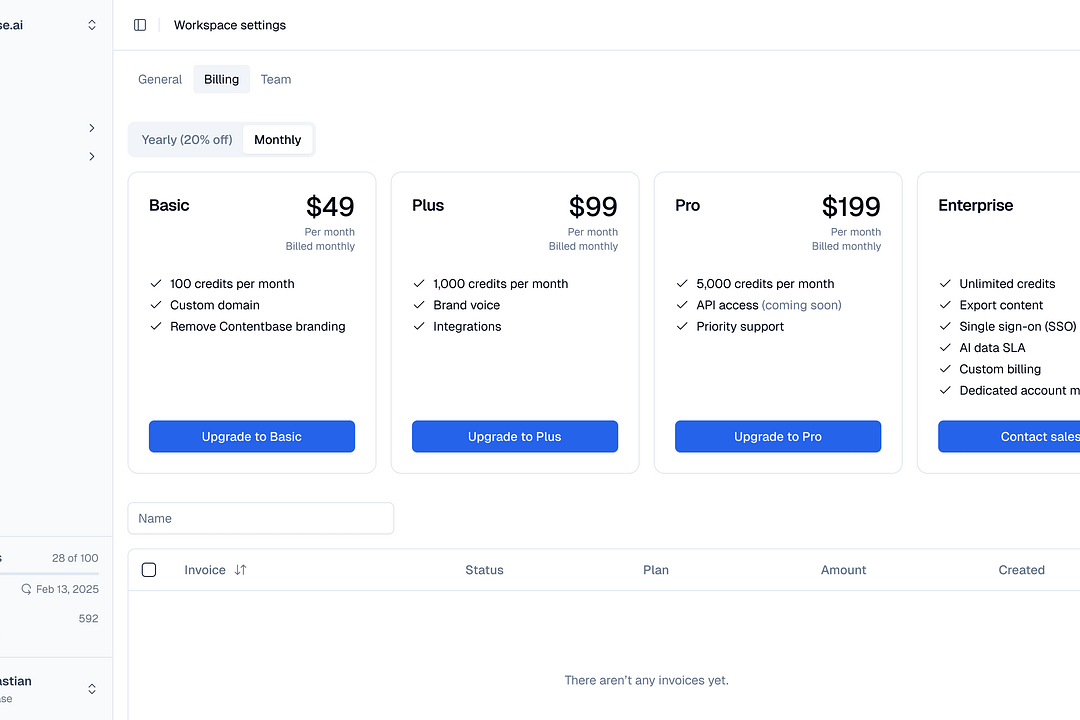The width and height of the screenshot is (1080, 720).
Task: Collapse the sidebar with the panel icon
Action: 139,24
